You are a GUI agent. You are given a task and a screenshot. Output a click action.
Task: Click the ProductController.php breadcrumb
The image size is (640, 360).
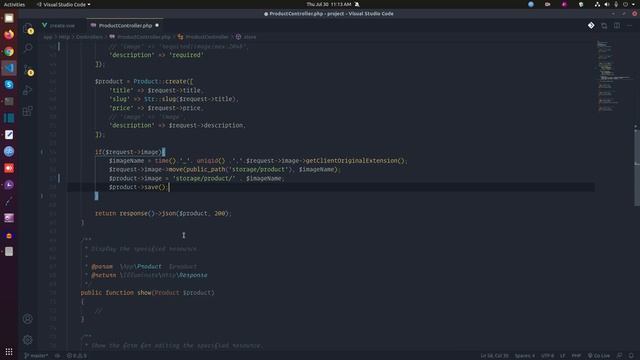click(140, 37)
